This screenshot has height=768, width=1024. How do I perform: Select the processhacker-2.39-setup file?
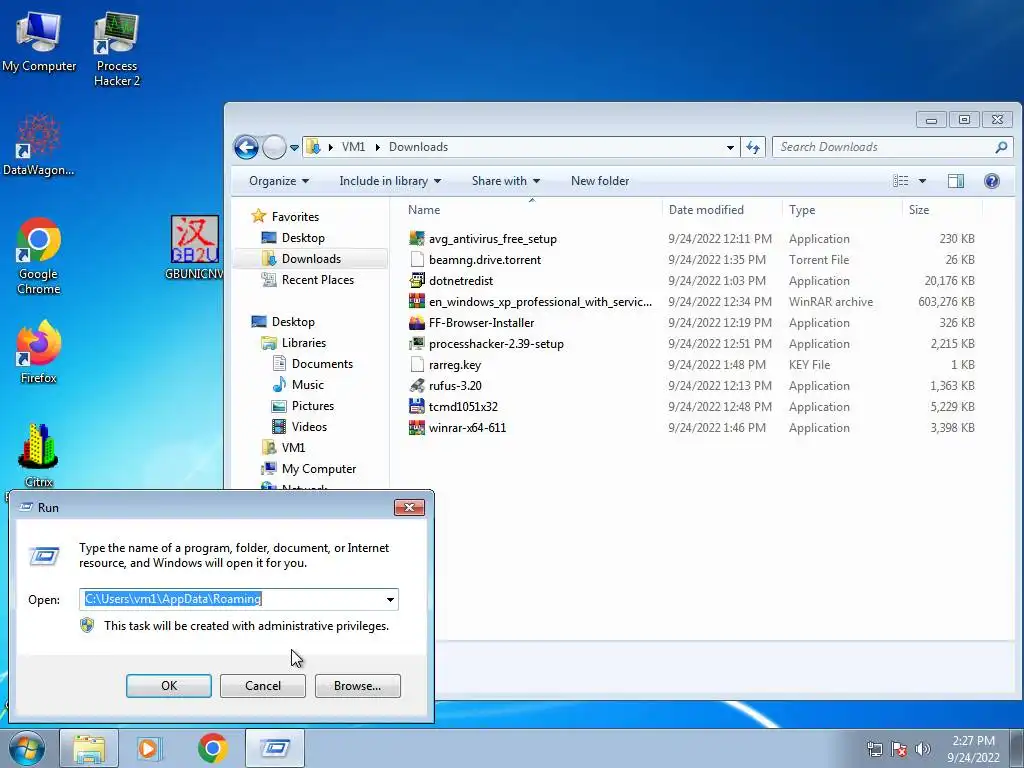pos(496,344)
